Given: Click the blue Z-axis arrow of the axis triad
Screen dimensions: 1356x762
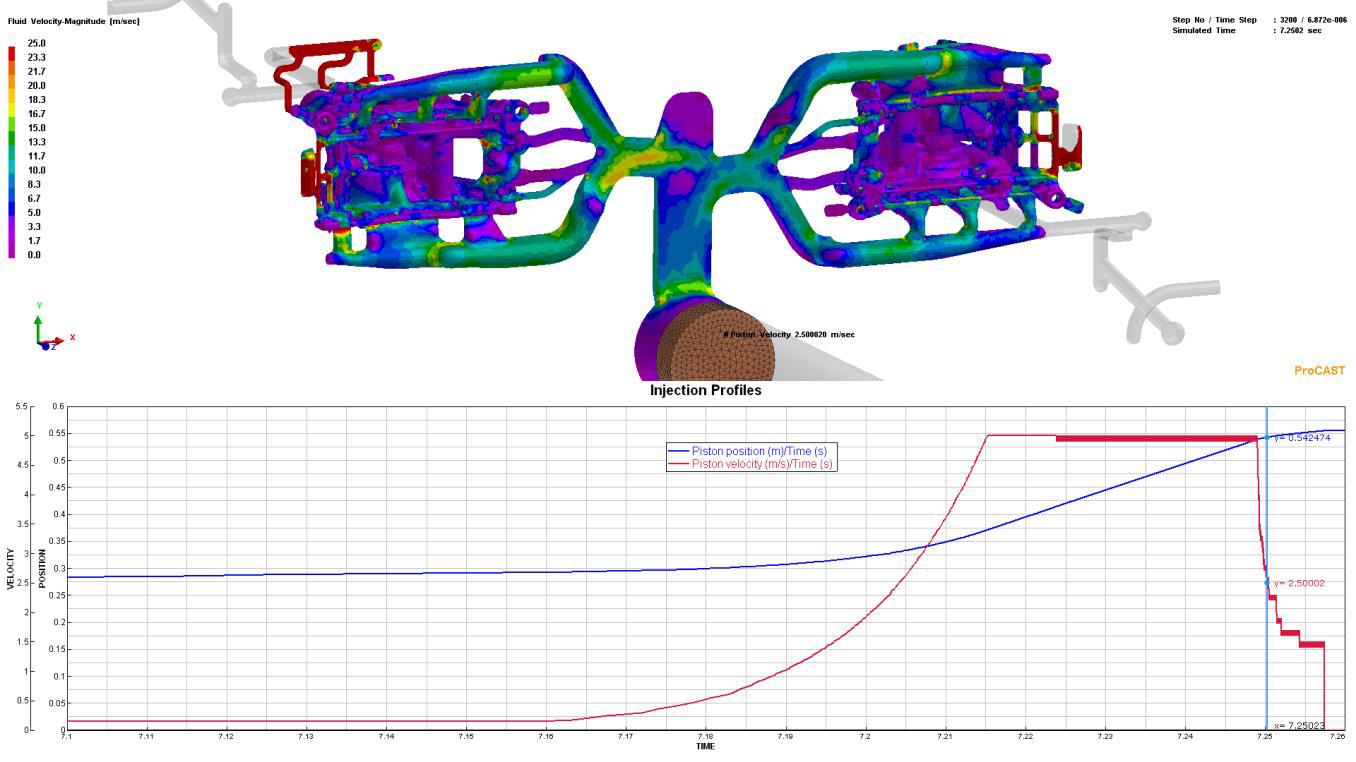Looking at the screenshot, I should pos(45,347).
